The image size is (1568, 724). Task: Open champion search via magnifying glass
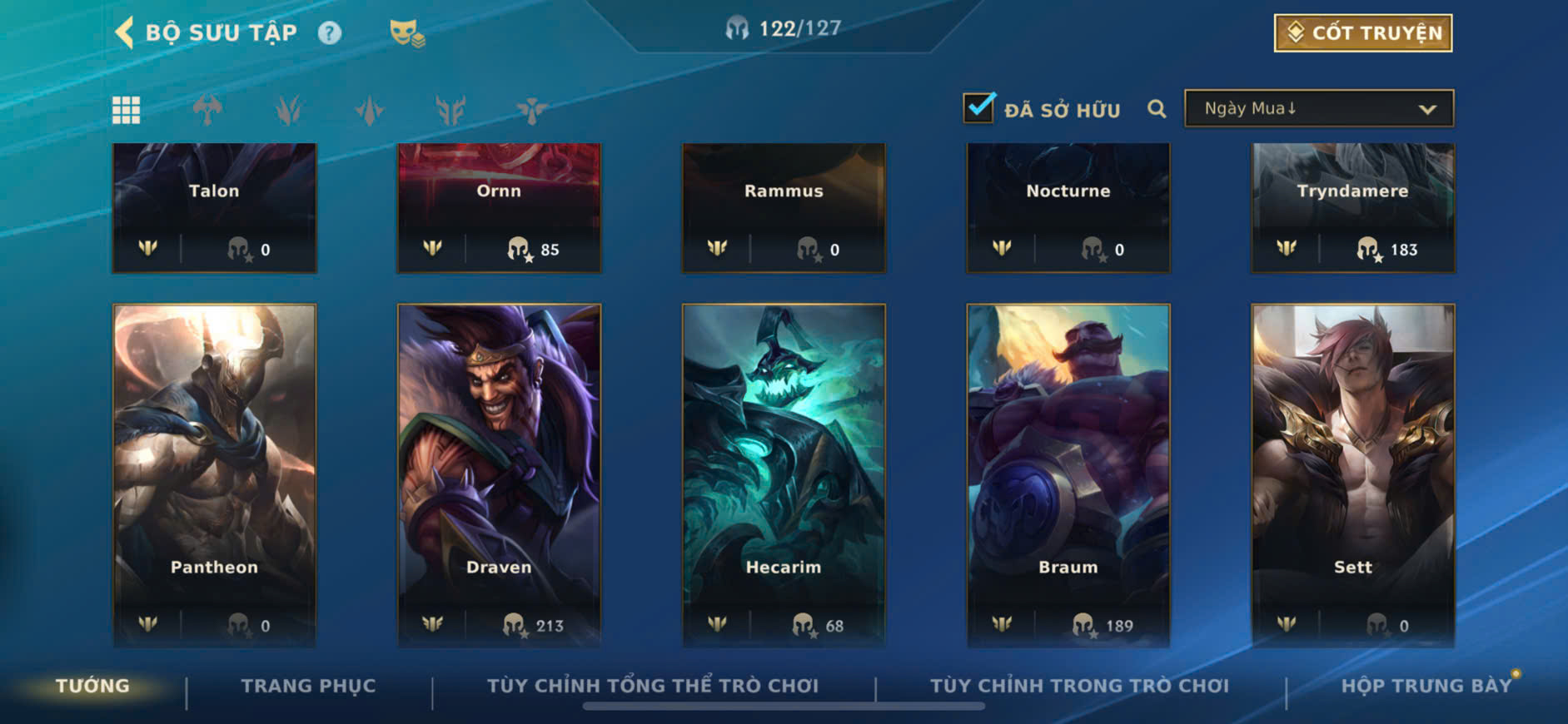(x=1157, y=109)
